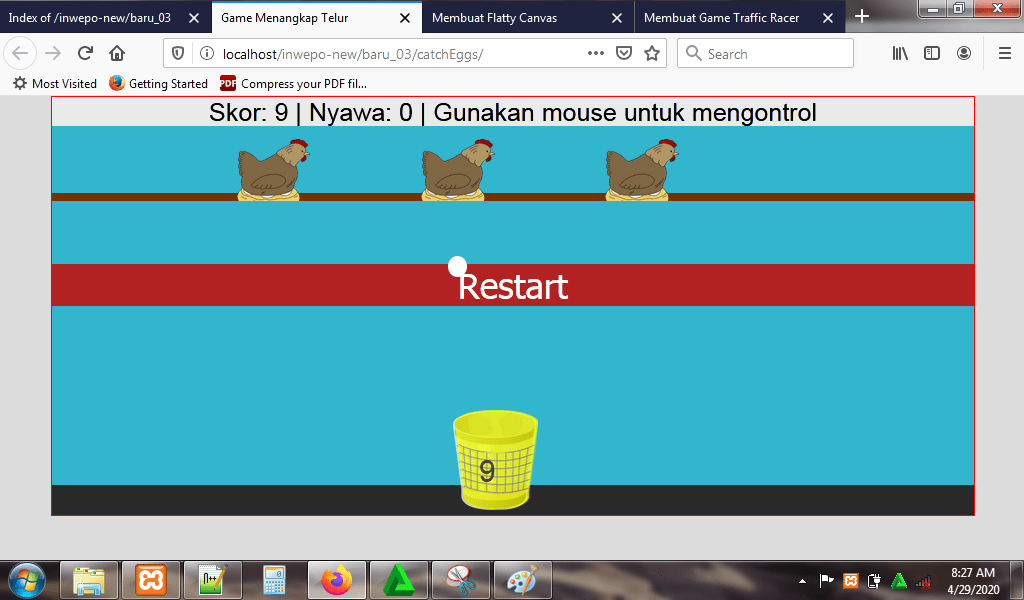
Task: Open the Windows Start menu
Action: [x=27, y=580]
